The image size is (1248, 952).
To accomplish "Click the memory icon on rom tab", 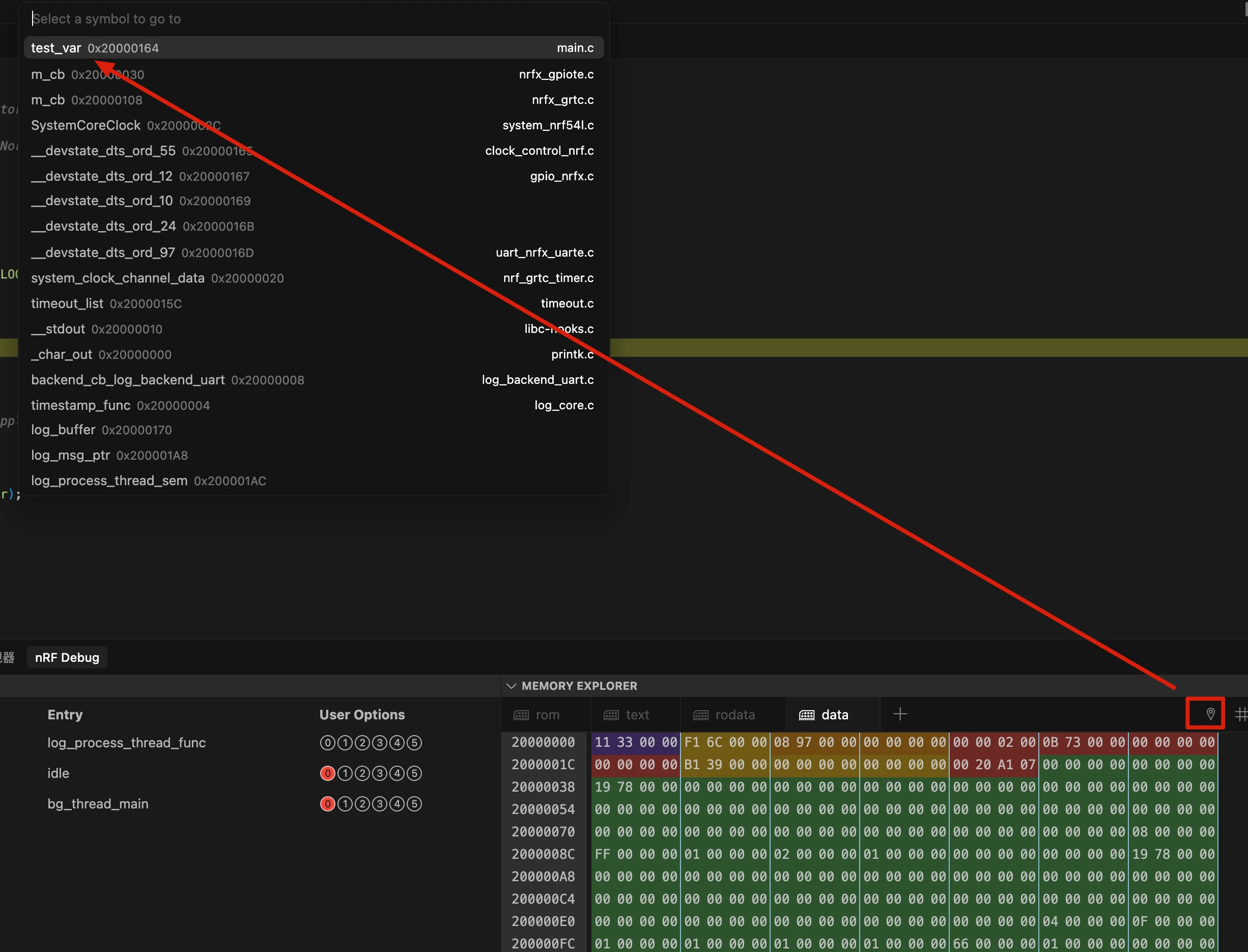I will [x=521, y=715].
